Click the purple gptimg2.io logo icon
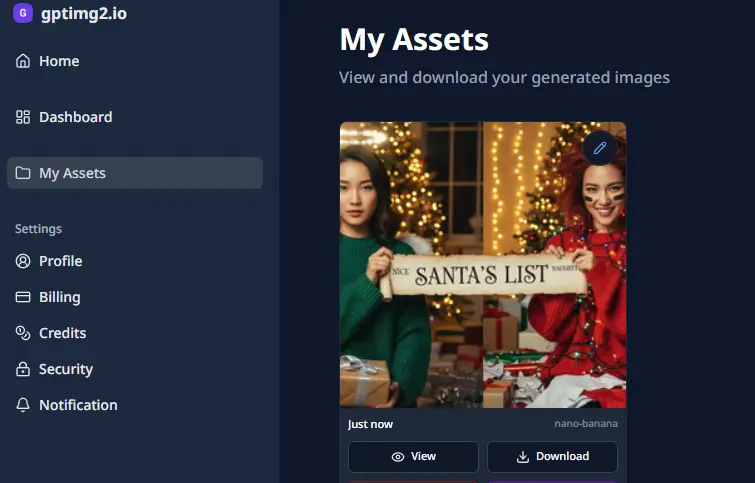The image size is (755, 483). (23, 13)
